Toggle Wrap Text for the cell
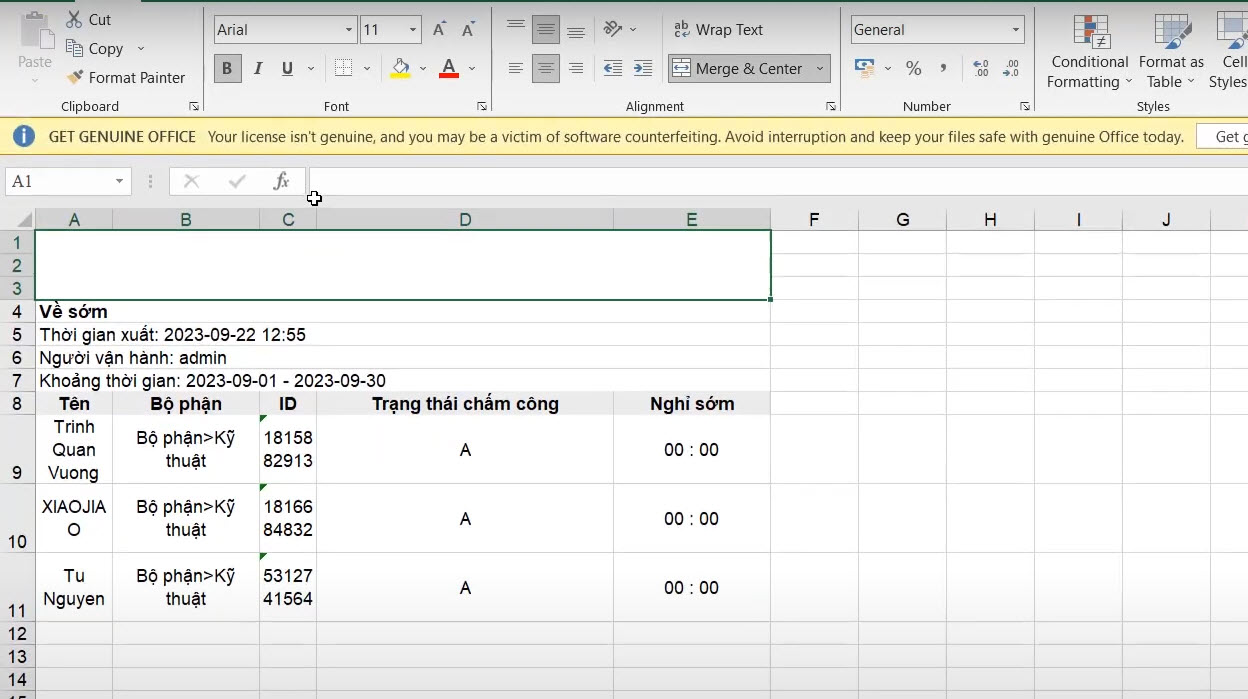 718,30
